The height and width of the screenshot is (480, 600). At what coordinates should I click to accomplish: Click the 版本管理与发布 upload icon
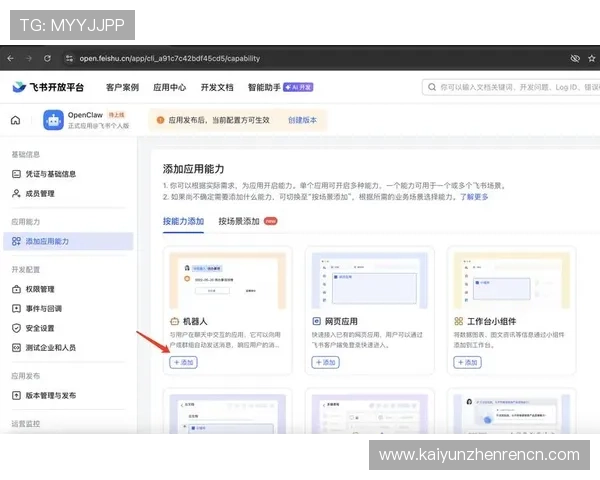coord(16,395)
